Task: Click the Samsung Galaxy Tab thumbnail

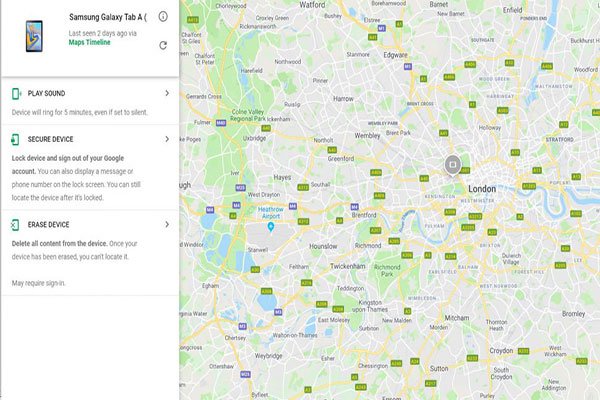Action: point(34,36)
